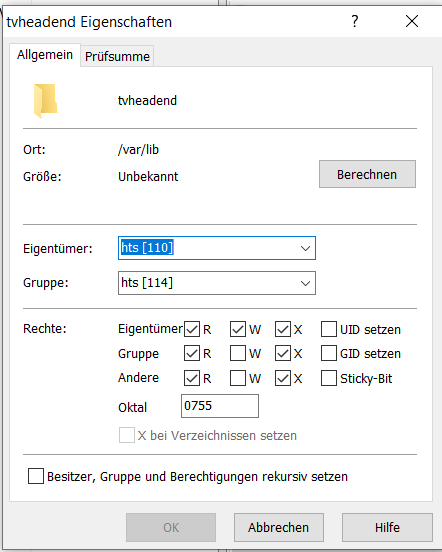
Task: Uncheck Gruppe X permission
Action: [x=283, y=353]
